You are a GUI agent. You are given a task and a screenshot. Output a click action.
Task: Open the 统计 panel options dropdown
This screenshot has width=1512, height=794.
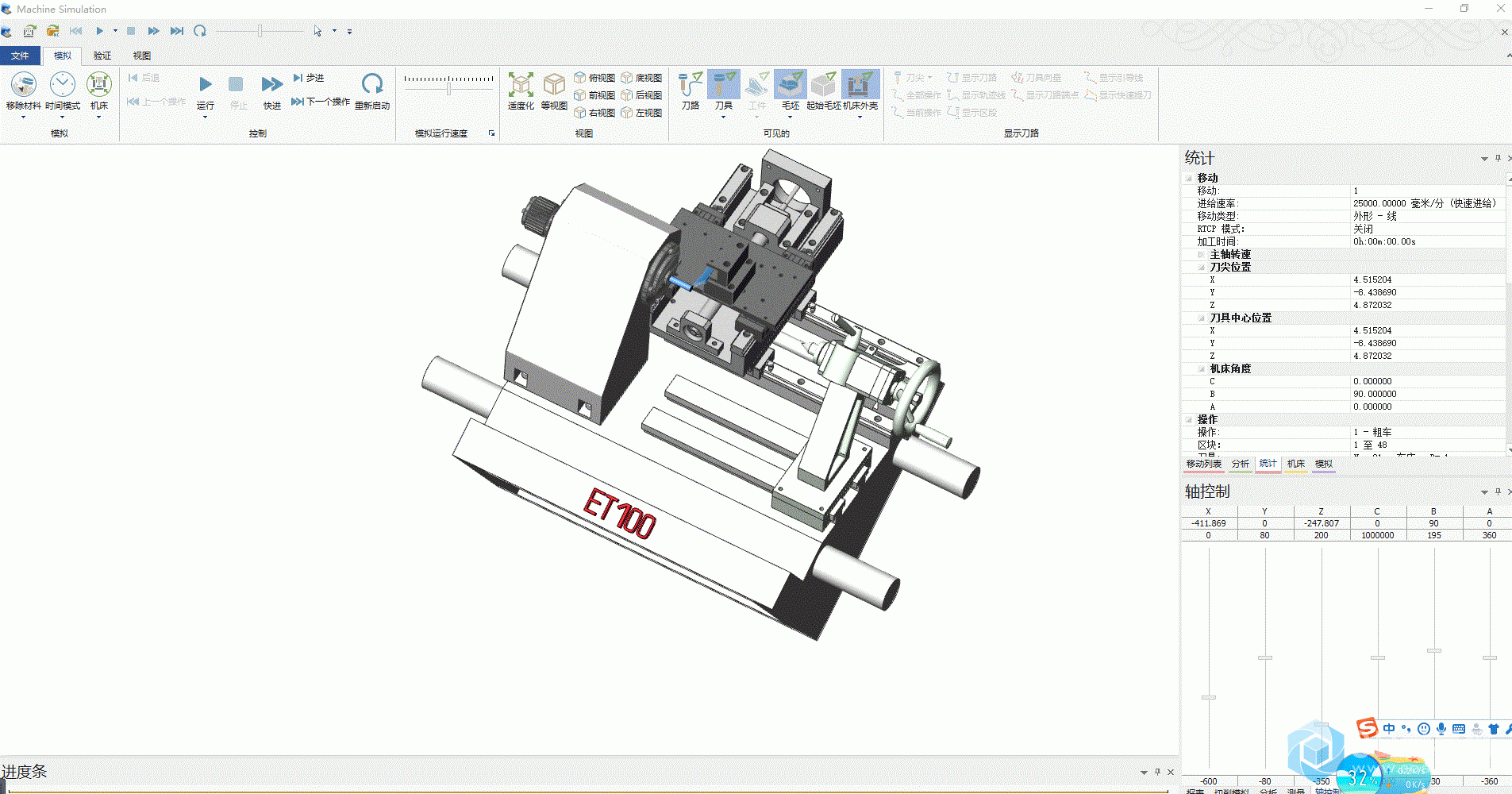click(x=1484, y=159)
